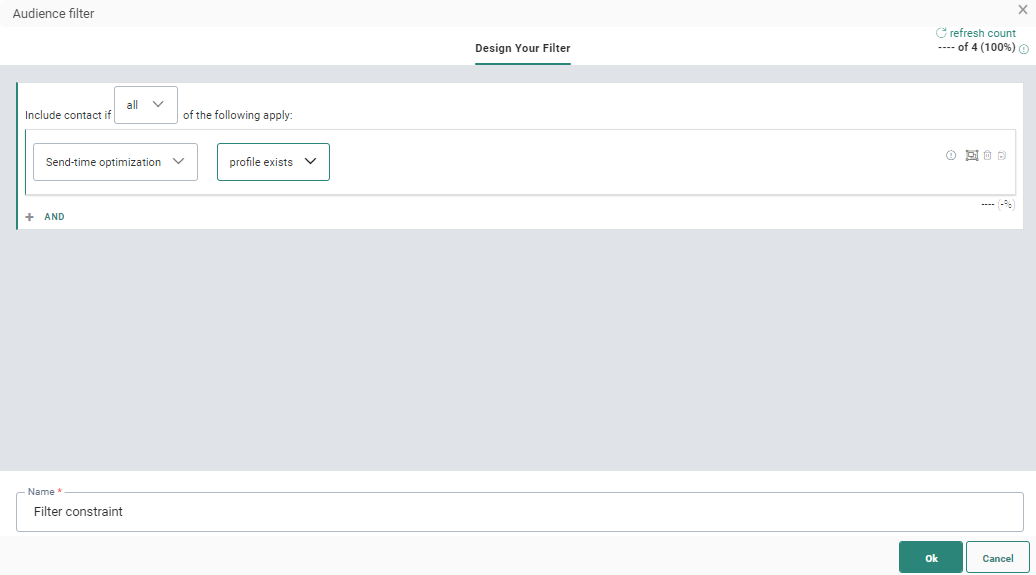Add a condition via AND label

tap(55, 217)
